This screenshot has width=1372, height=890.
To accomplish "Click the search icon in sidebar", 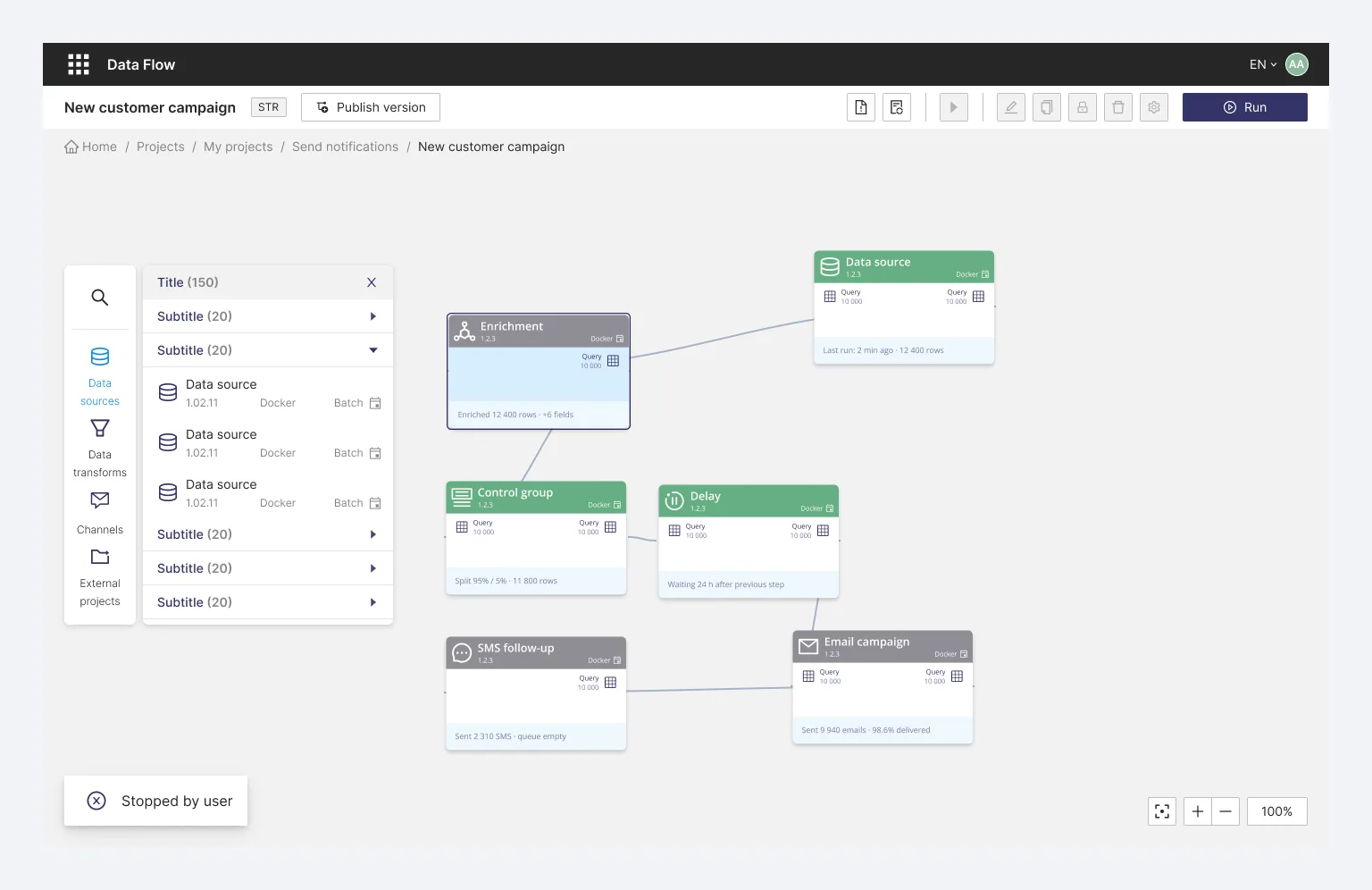I will tap(100, 298).
